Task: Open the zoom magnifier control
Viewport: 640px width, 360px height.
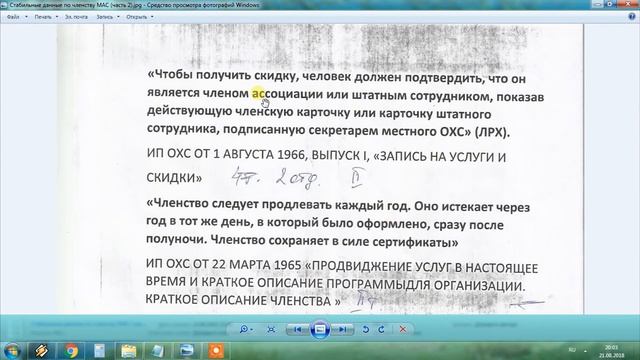Action: pos(246,329)
